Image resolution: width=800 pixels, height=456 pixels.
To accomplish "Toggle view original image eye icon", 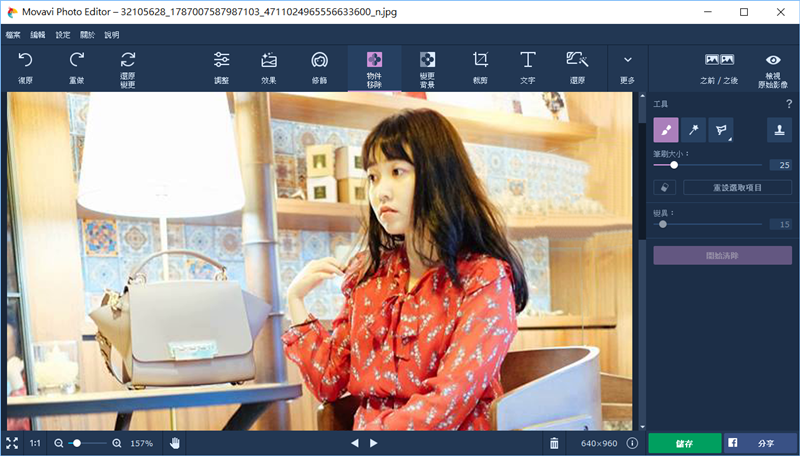I will click(x=773, y=66).
